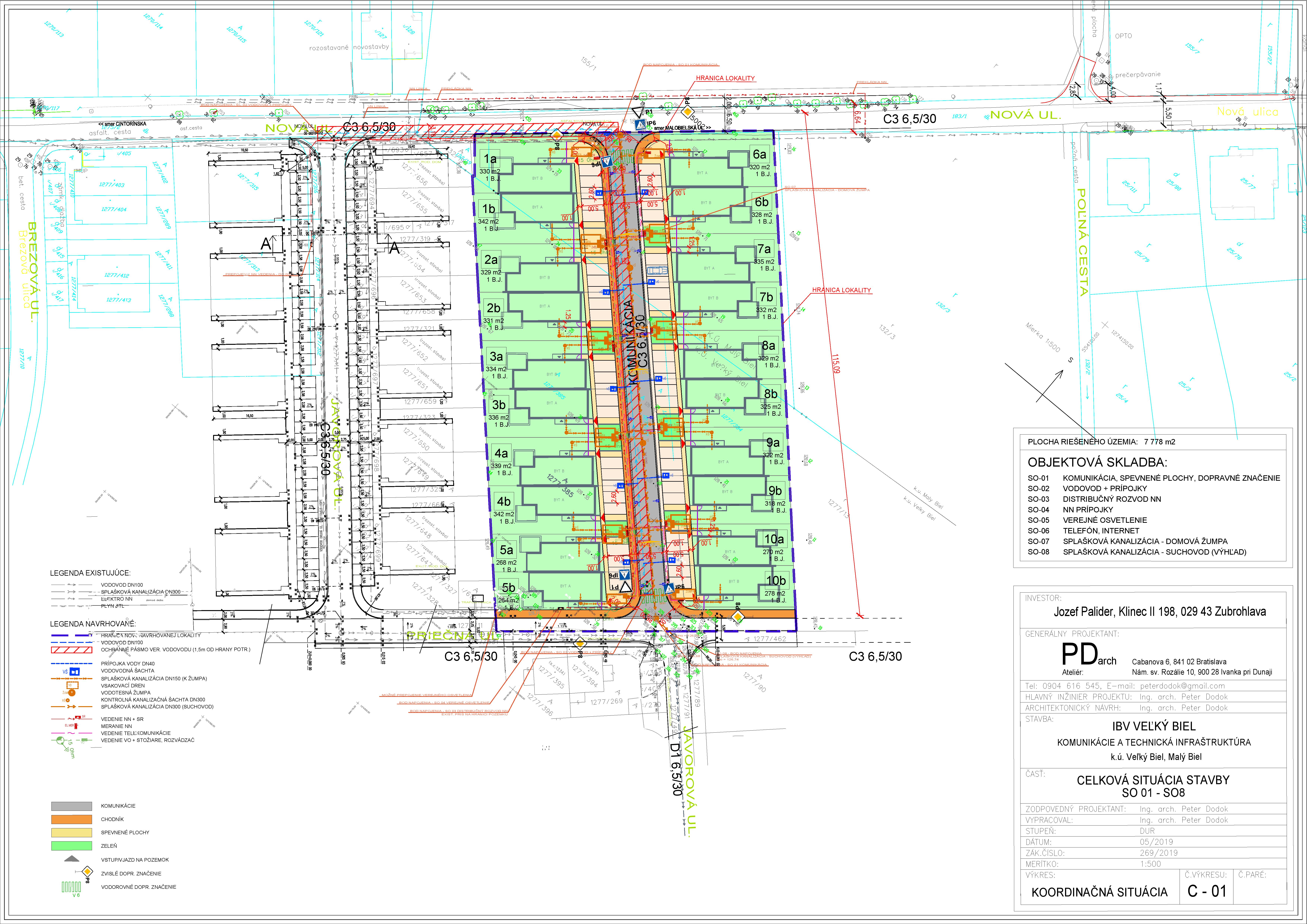1307x924 pixels.
Task: Click the lot label 7a
Action: click(764, 249)
